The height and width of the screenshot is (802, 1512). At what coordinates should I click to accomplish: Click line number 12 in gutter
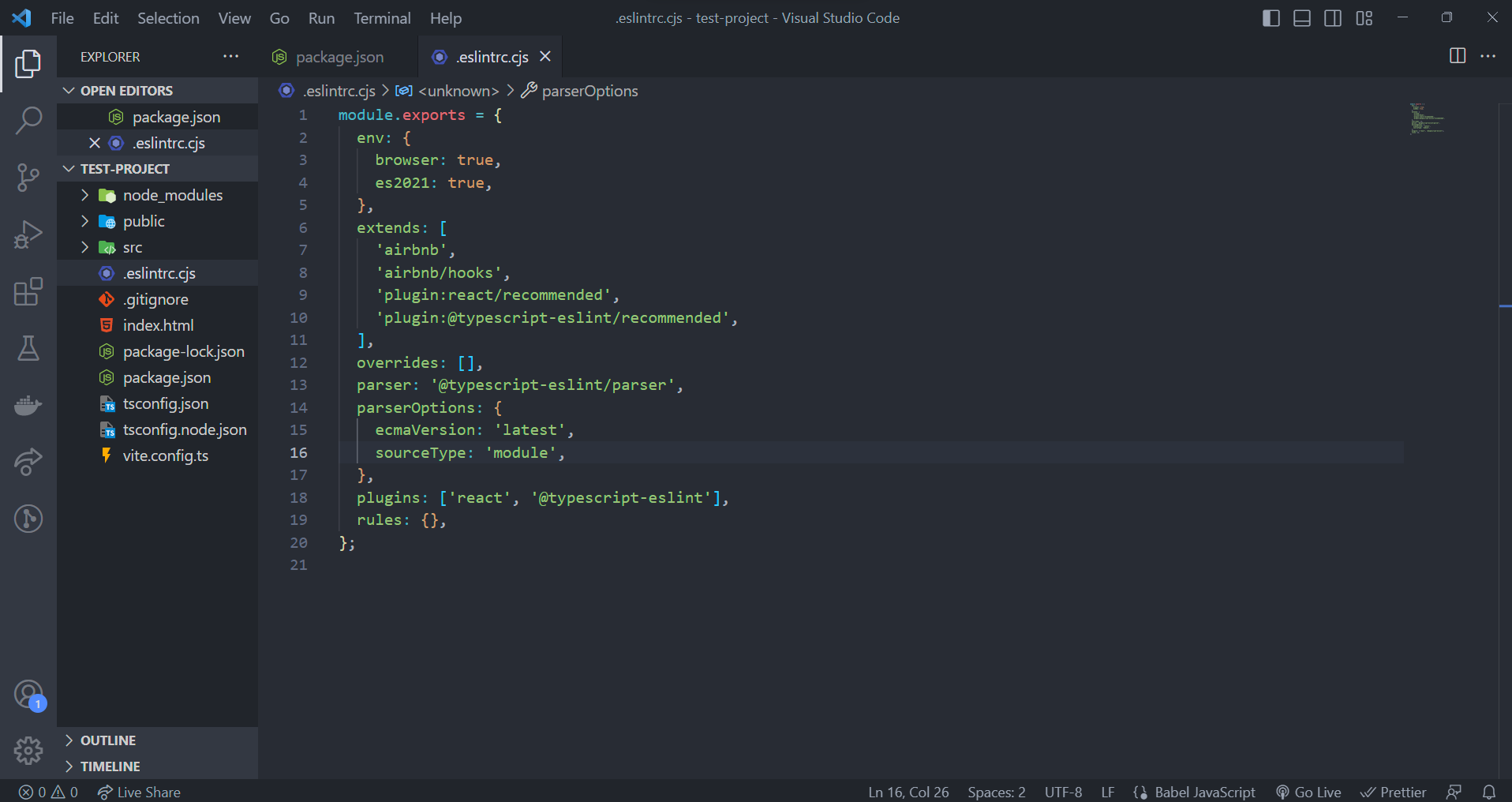click(298, 362)
